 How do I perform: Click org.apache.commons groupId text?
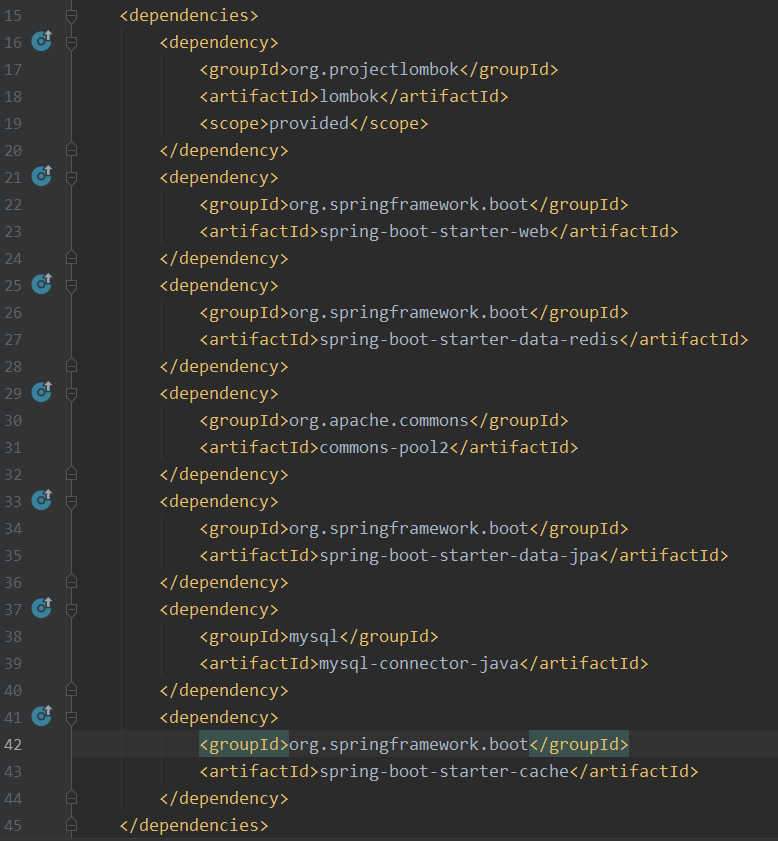[379, 420]
